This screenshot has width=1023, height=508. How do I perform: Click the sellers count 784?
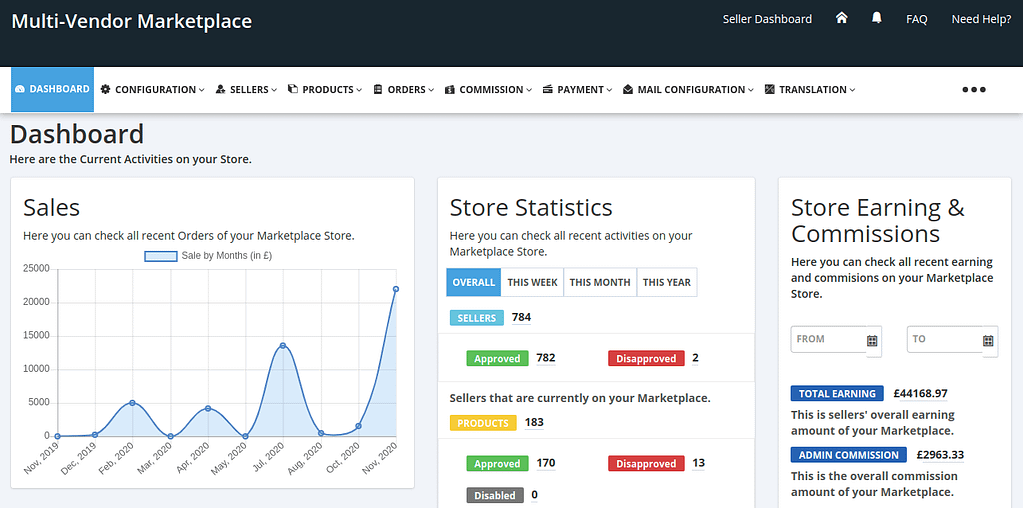coord(521,318)
